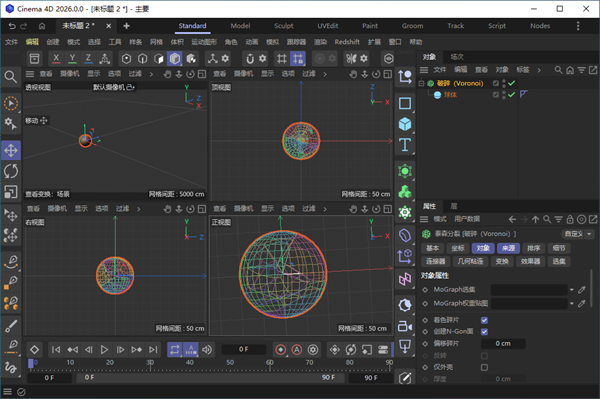The image size is (600, 399).
Task: Open the MoGraph green cloner cubes icon
Action: 405,191
